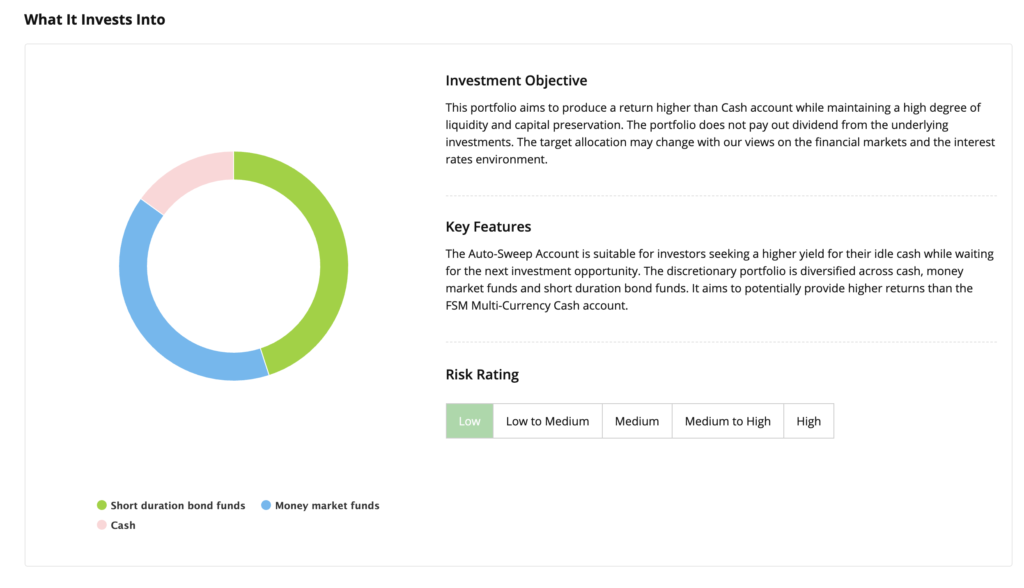Click the Investment Objective description paragraph
The height and width of the screenshot is (588, 1024).
coord(720,133)
